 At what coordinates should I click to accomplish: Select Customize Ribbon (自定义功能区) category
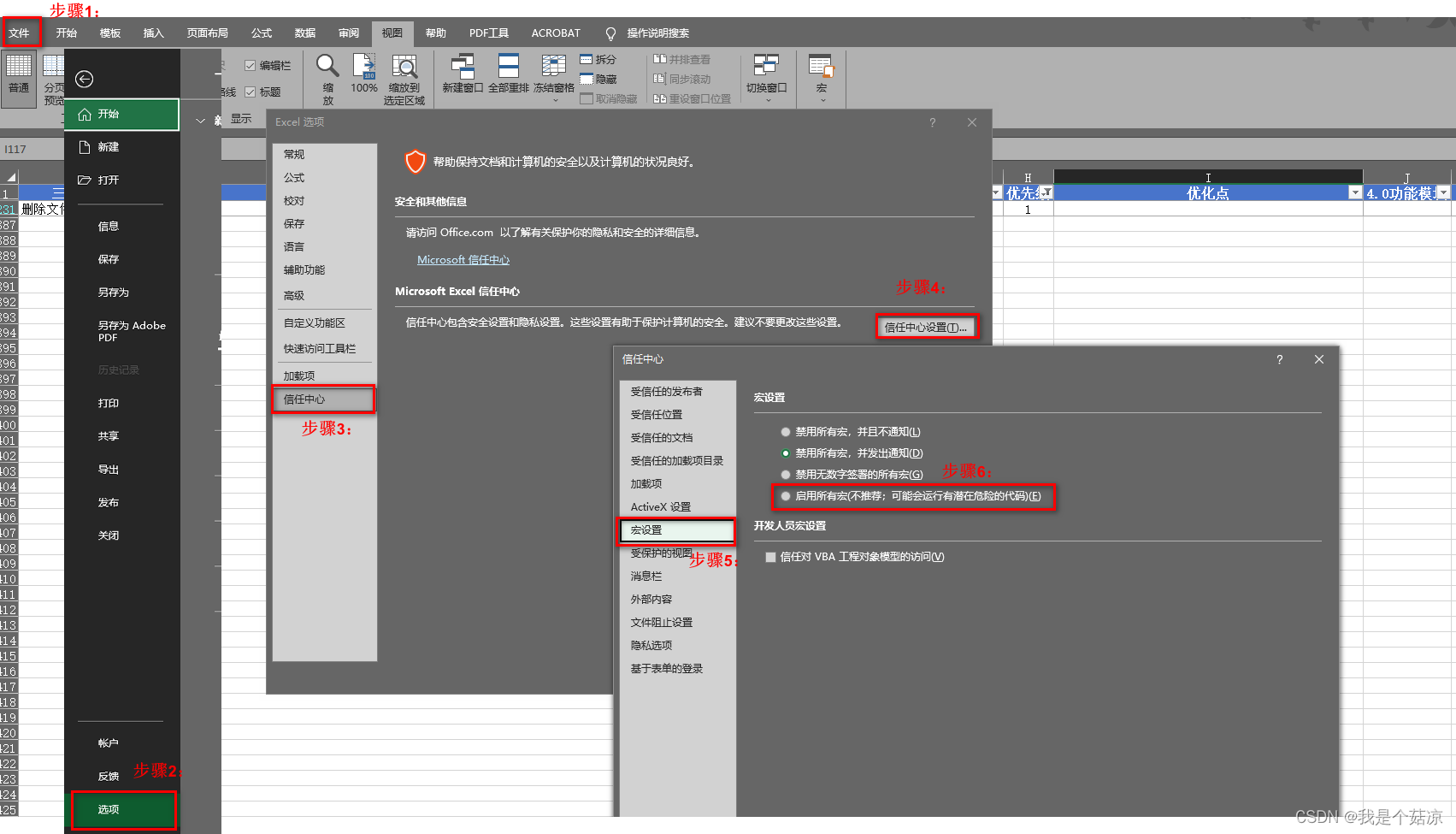[324, 323]
